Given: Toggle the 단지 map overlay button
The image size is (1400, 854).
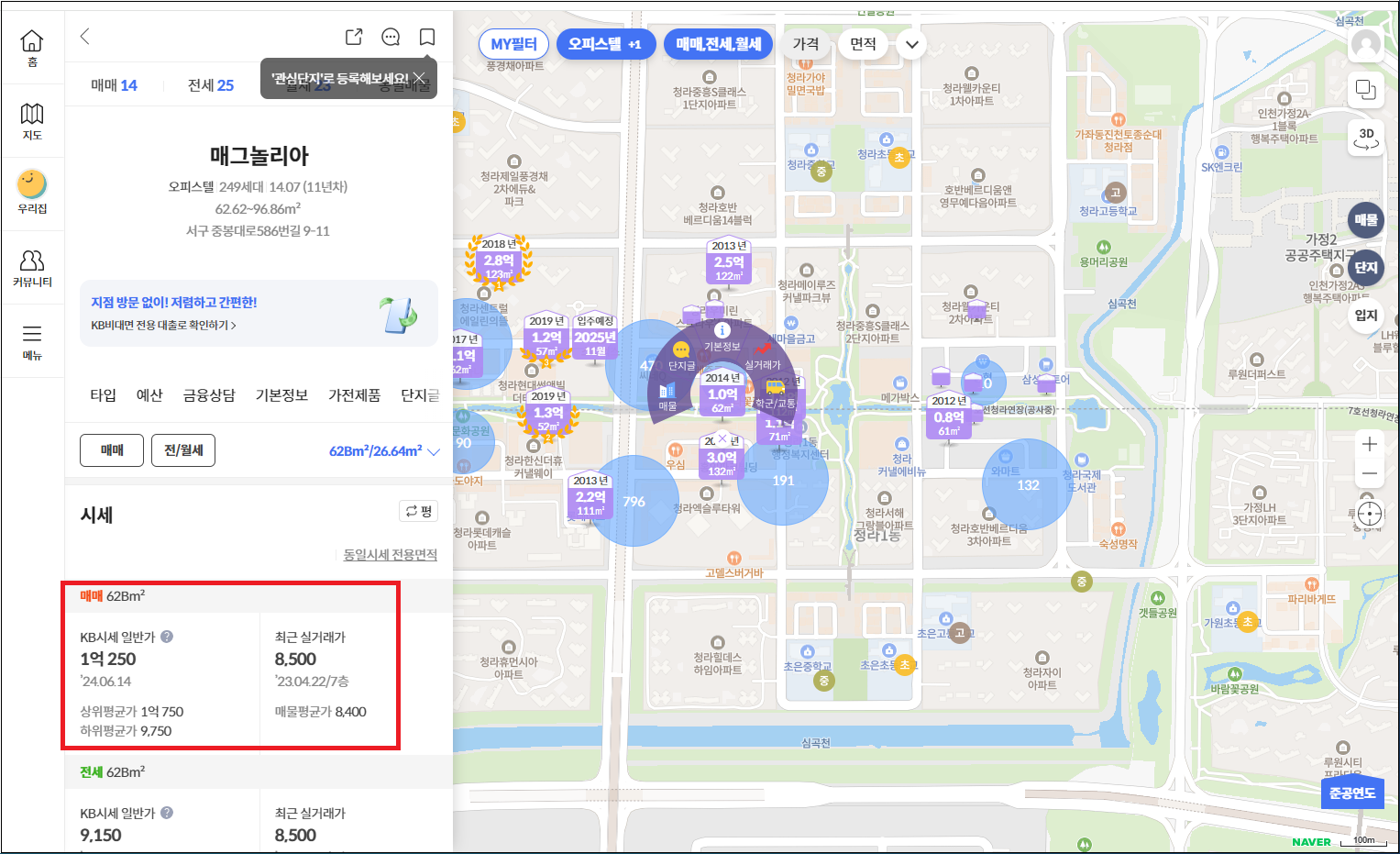Looking at the screenshot, I should [1366, 268].
